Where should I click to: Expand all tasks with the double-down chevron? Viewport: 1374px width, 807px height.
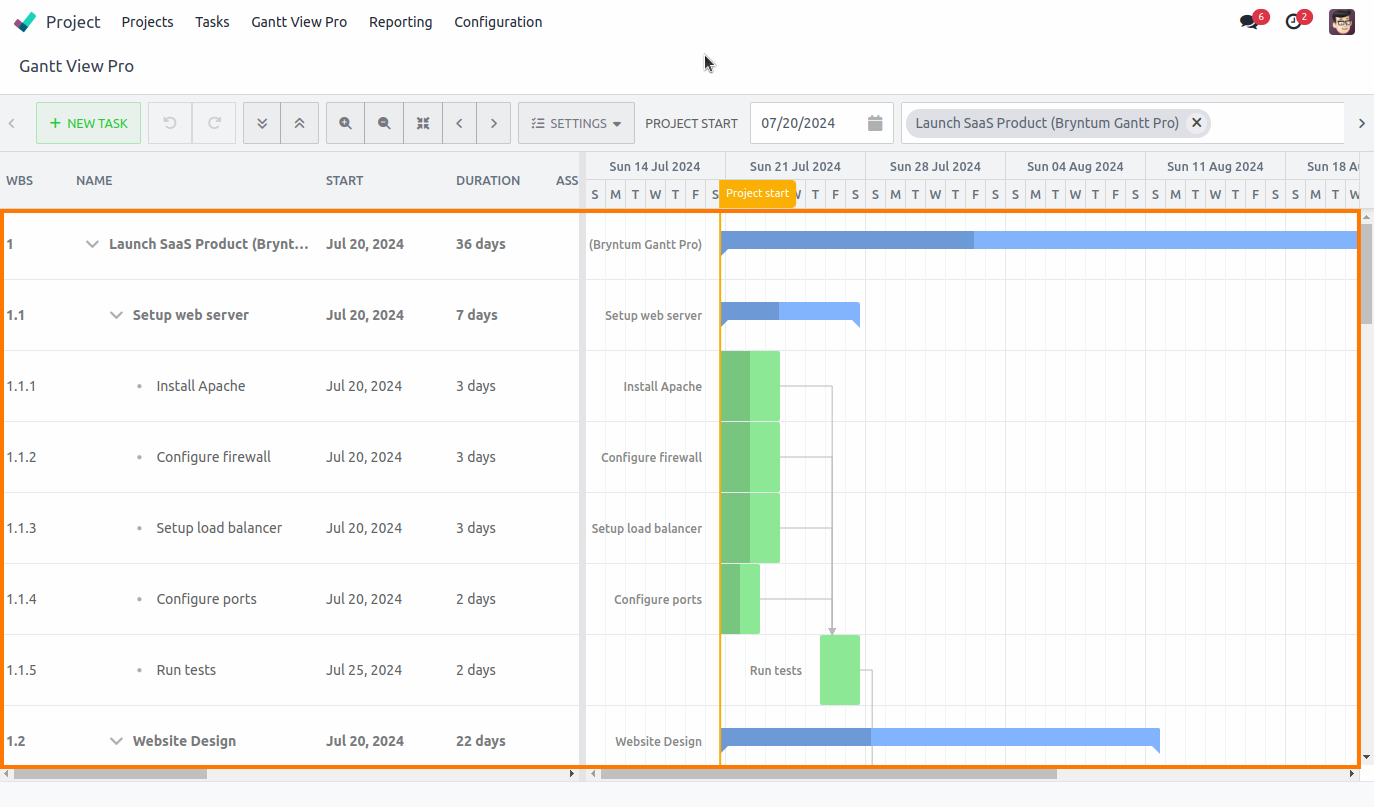pos(262,122)
